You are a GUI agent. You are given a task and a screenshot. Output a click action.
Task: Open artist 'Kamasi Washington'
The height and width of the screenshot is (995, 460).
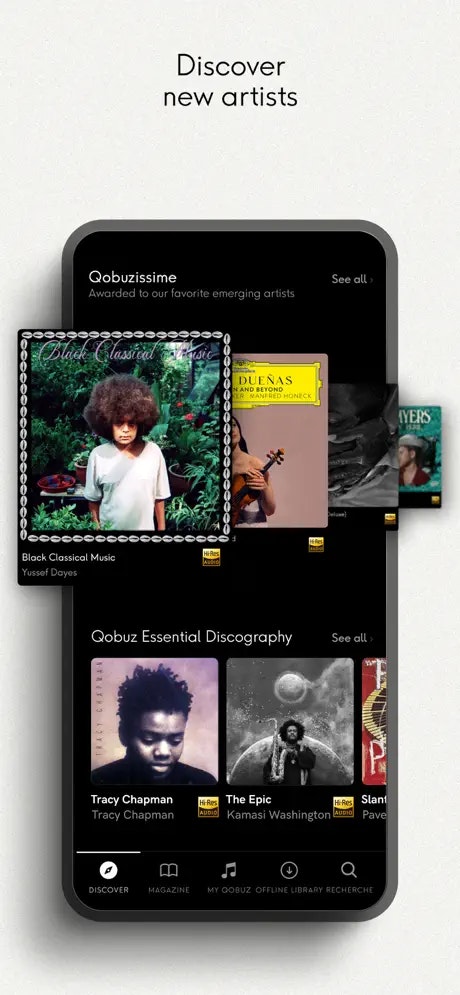pos(279,815)
